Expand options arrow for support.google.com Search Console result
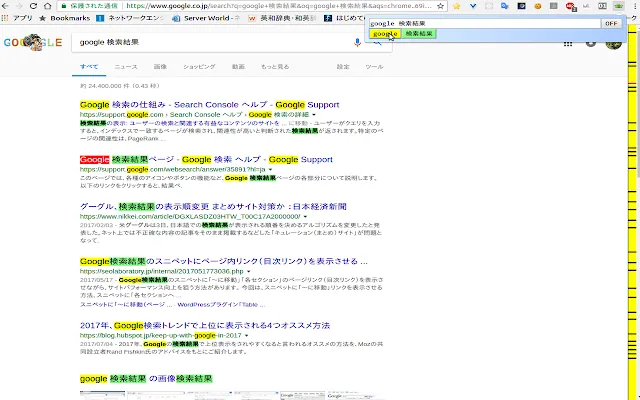The image size is (640, 400). (x=314, y=115)
